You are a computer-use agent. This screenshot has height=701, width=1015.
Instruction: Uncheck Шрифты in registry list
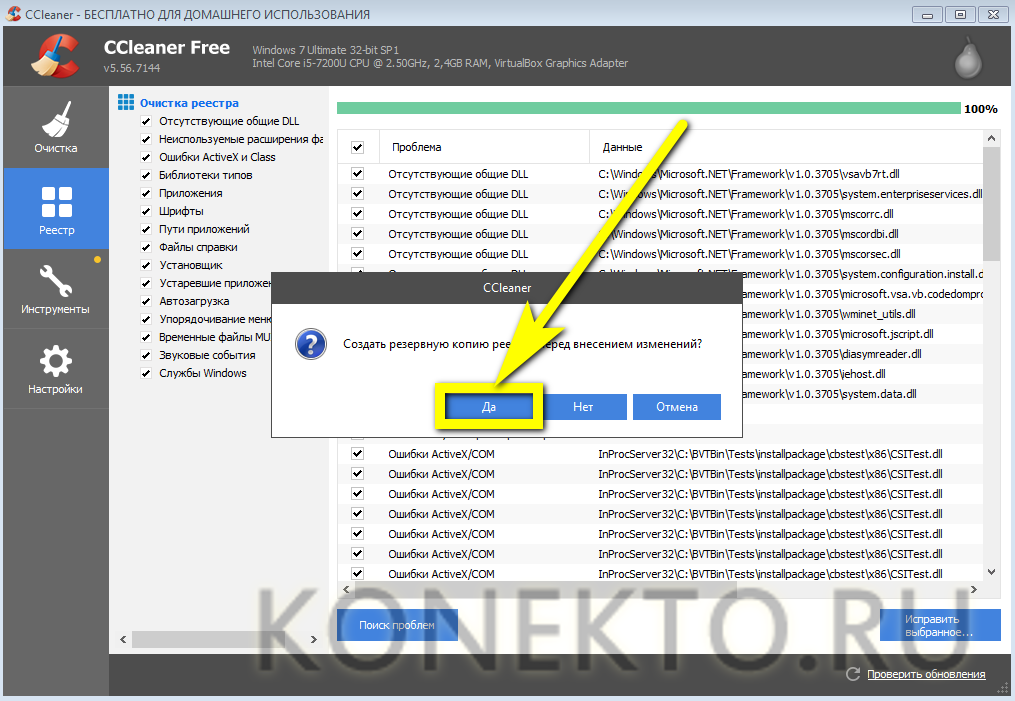(146, 211)
